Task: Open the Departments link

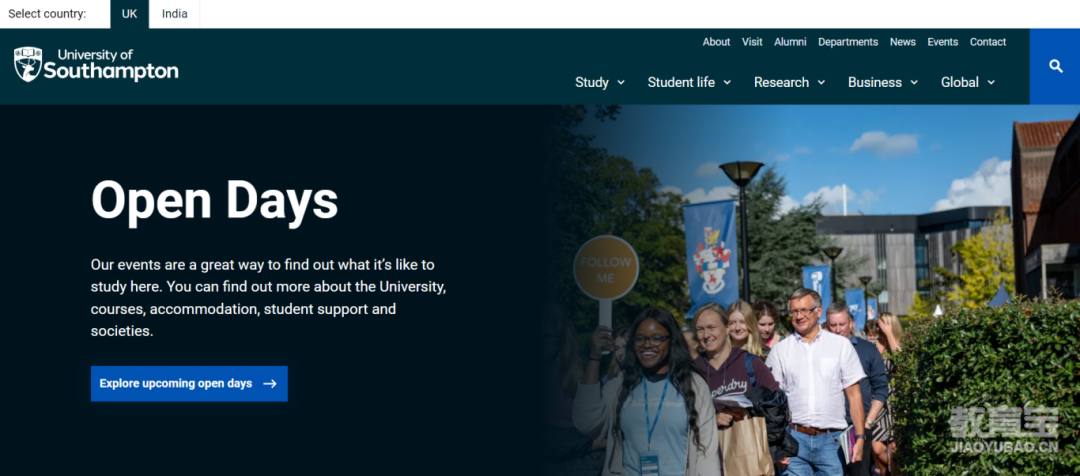Action: tap(848, 42)
